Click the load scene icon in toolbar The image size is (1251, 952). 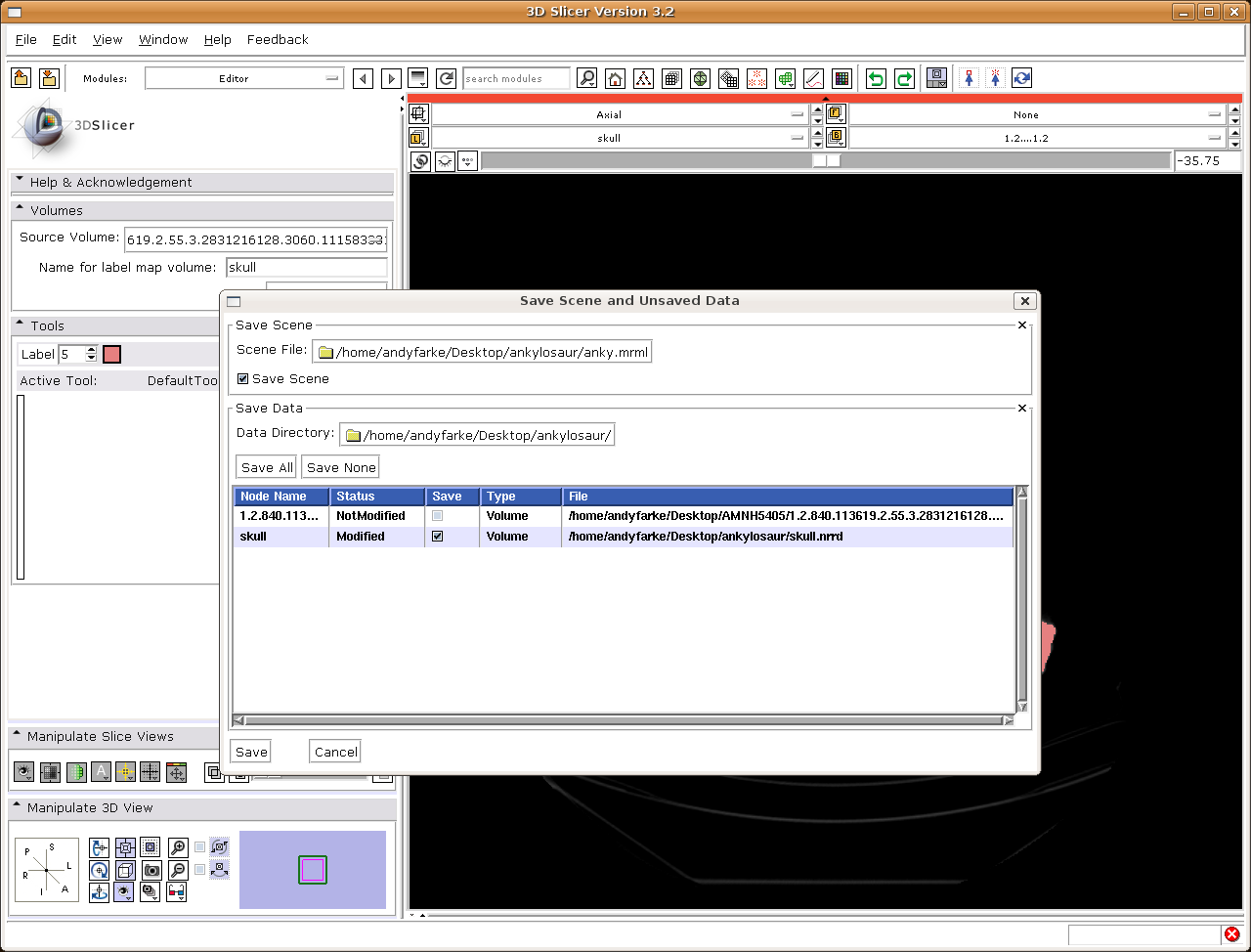tap(22, 78)
